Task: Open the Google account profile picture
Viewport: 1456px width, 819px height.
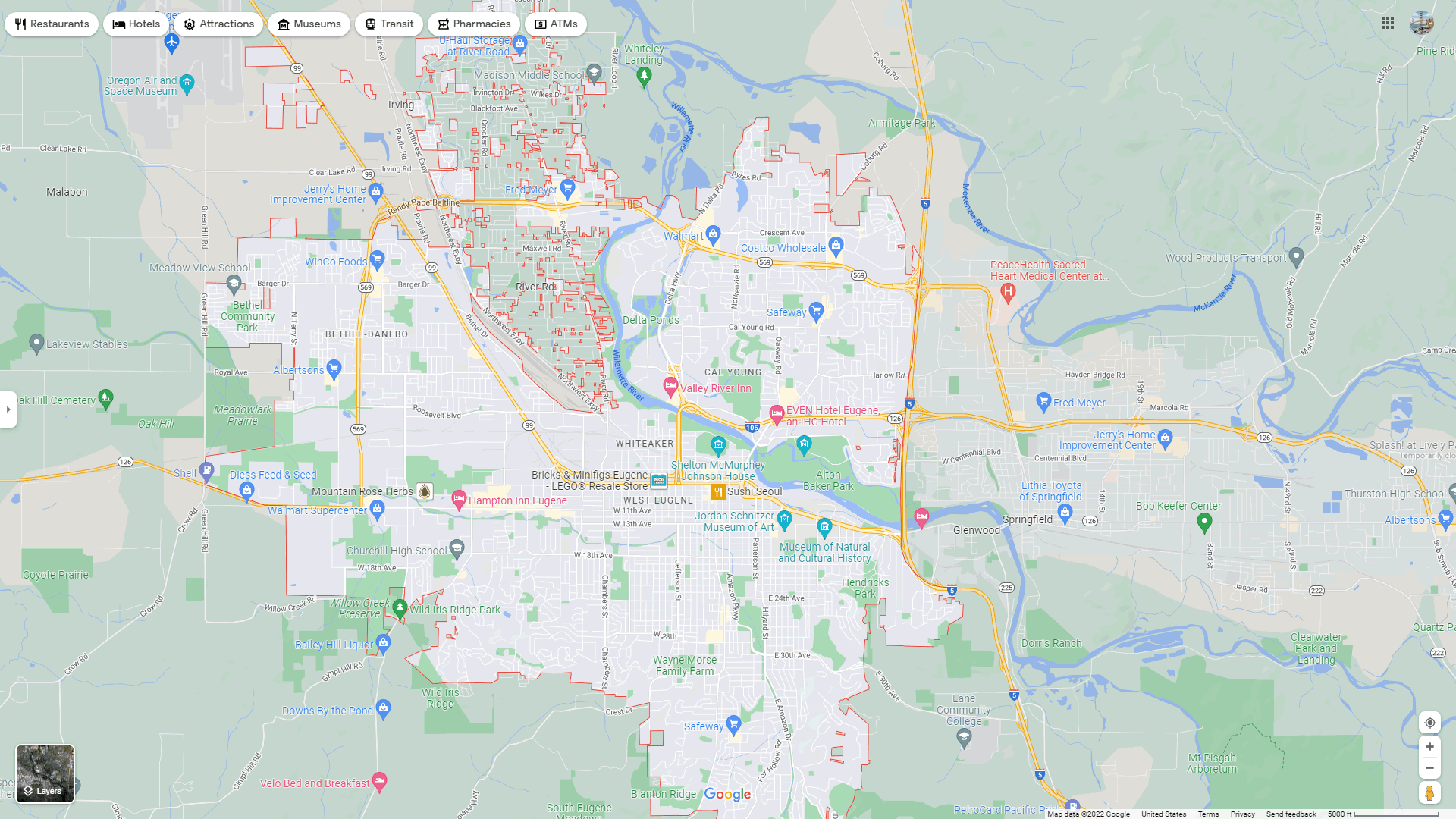Action: click(1422, 24)
